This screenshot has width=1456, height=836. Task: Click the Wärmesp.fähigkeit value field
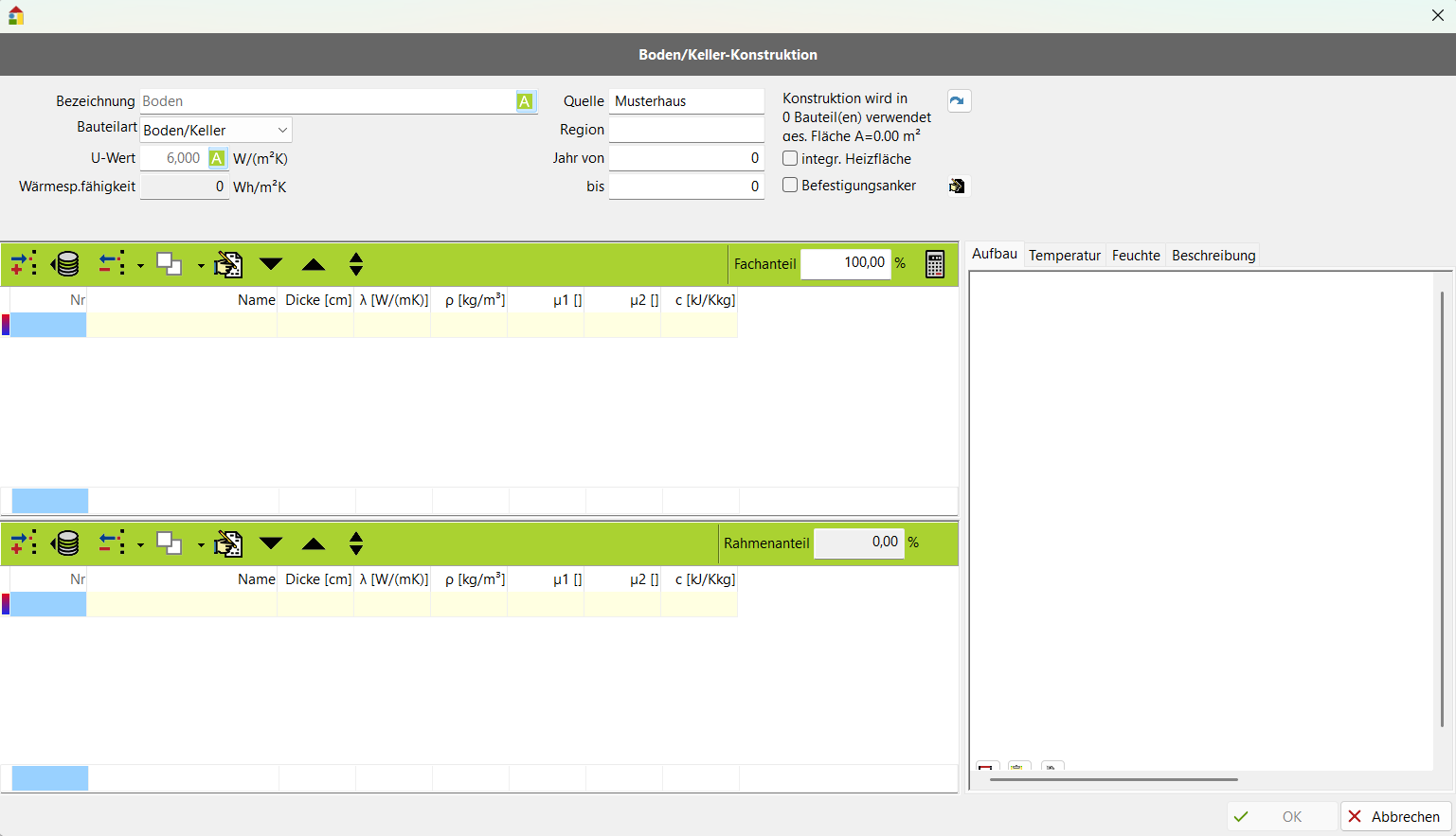[x=185, y=187]
